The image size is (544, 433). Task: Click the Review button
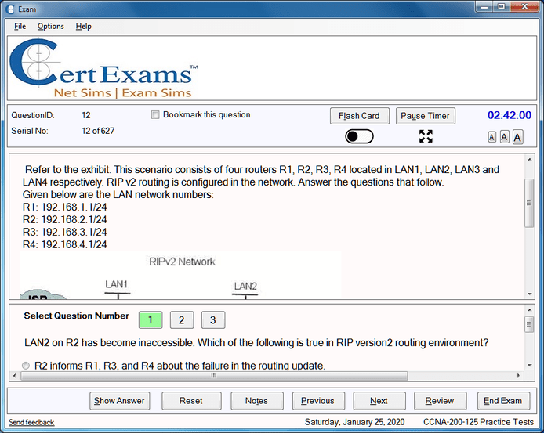point(440,401)
